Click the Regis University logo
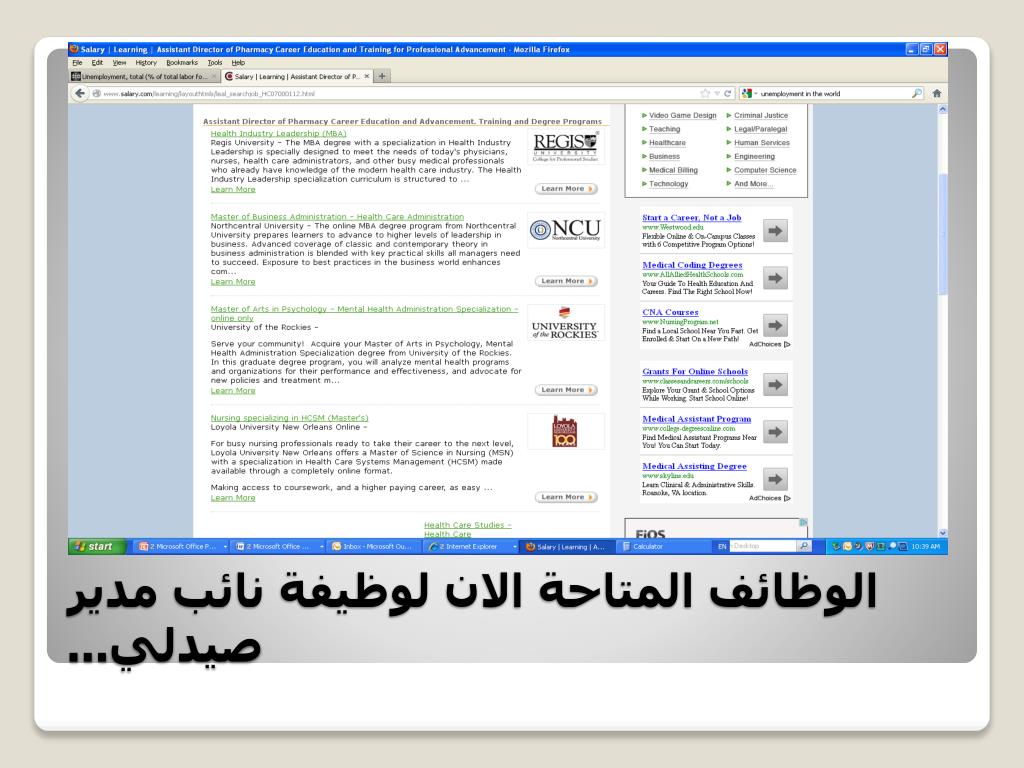The width and height of the screenshot is (1024, 768). 566,147
